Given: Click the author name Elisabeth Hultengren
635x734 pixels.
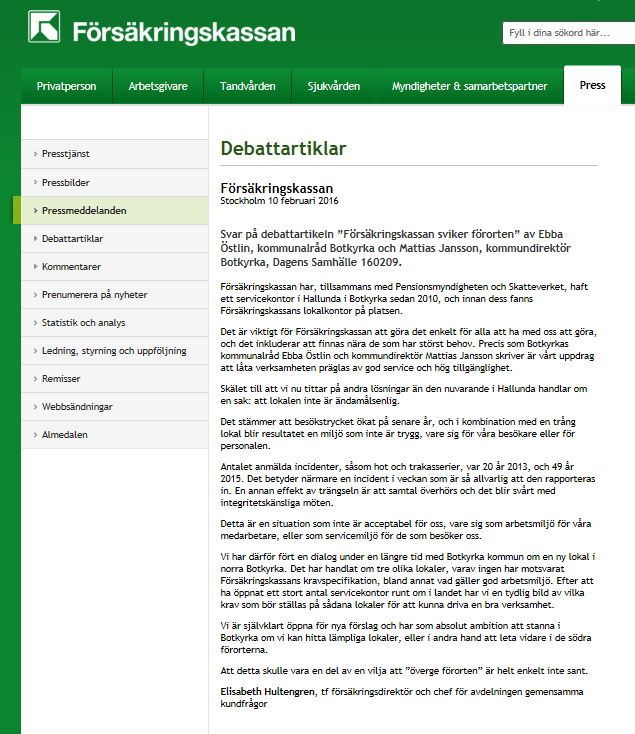Looking at the screenshot, I should click(268, 691).
